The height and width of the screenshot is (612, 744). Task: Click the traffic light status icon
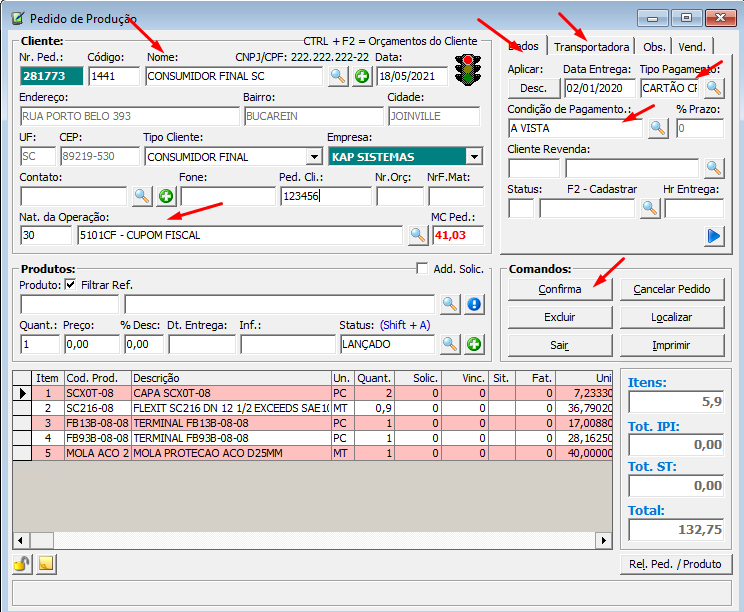(x=468, y=70)
